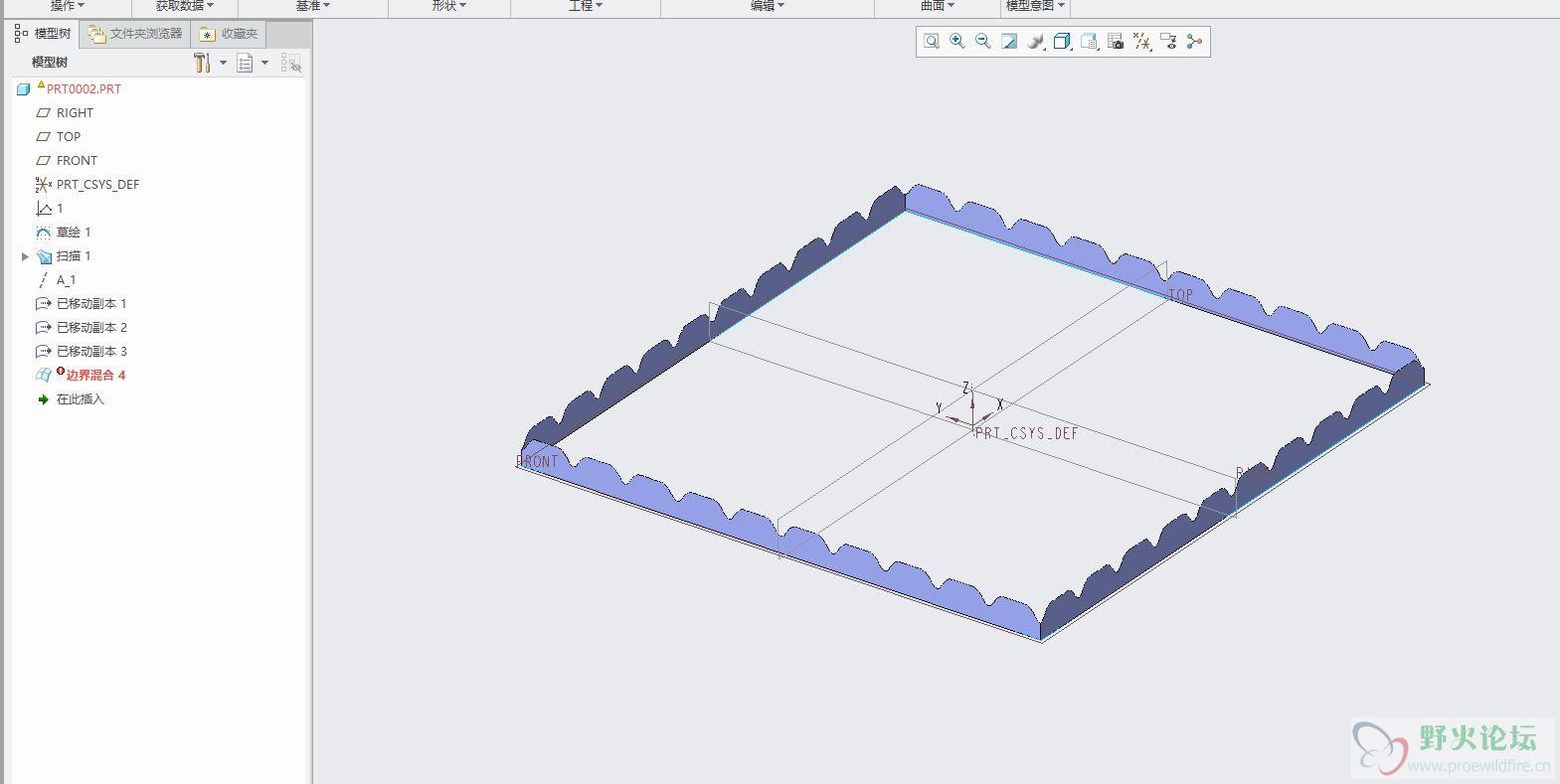Image resolution: width=1560 pixels, height=784 pixels.
Task: Open the 编辑 group dropdown
Action: pos(767,6)
